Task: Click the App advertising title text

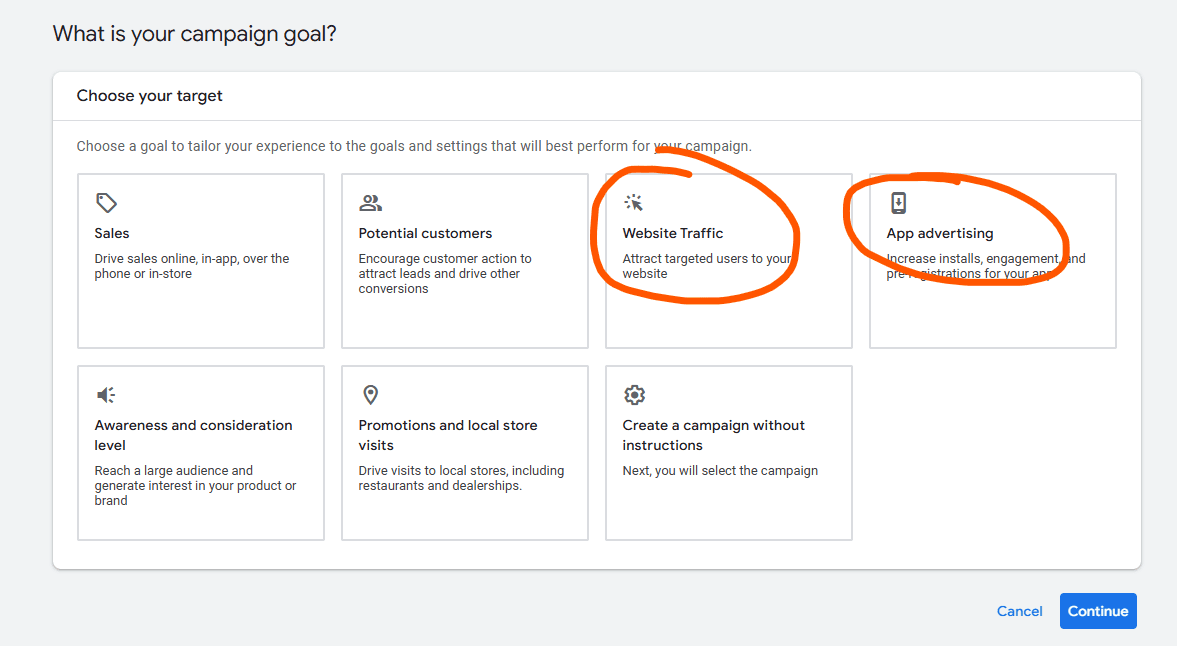Action: tap(939, 233)
